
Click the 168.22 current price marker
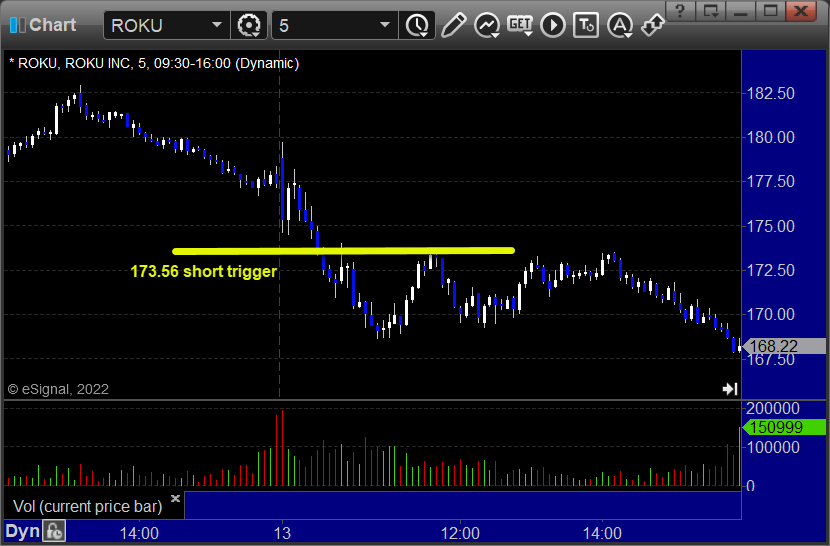click(x=784, y=346)
